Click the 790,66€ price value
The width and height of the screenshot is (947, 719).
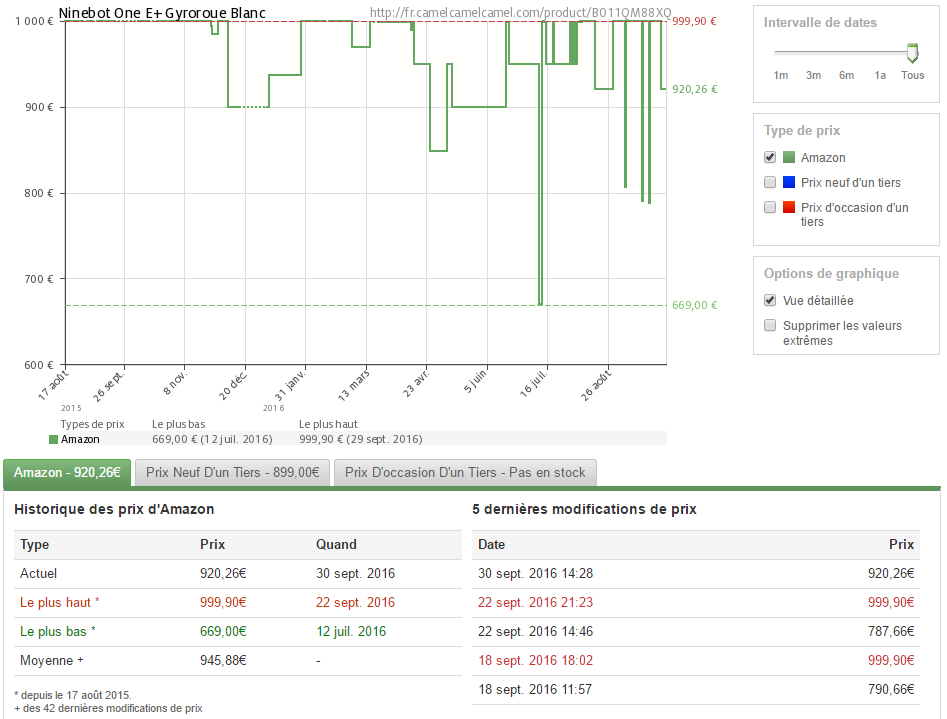pos(891,689)
